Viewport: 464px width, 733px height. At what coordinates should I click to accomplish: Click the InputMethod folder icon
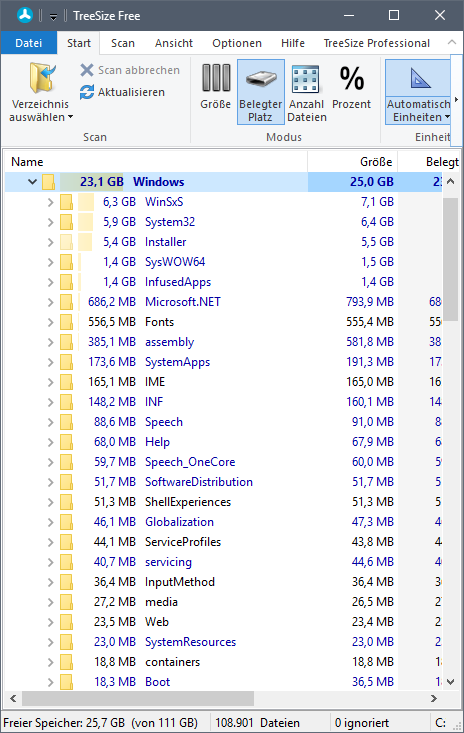[x=66, y=582]
